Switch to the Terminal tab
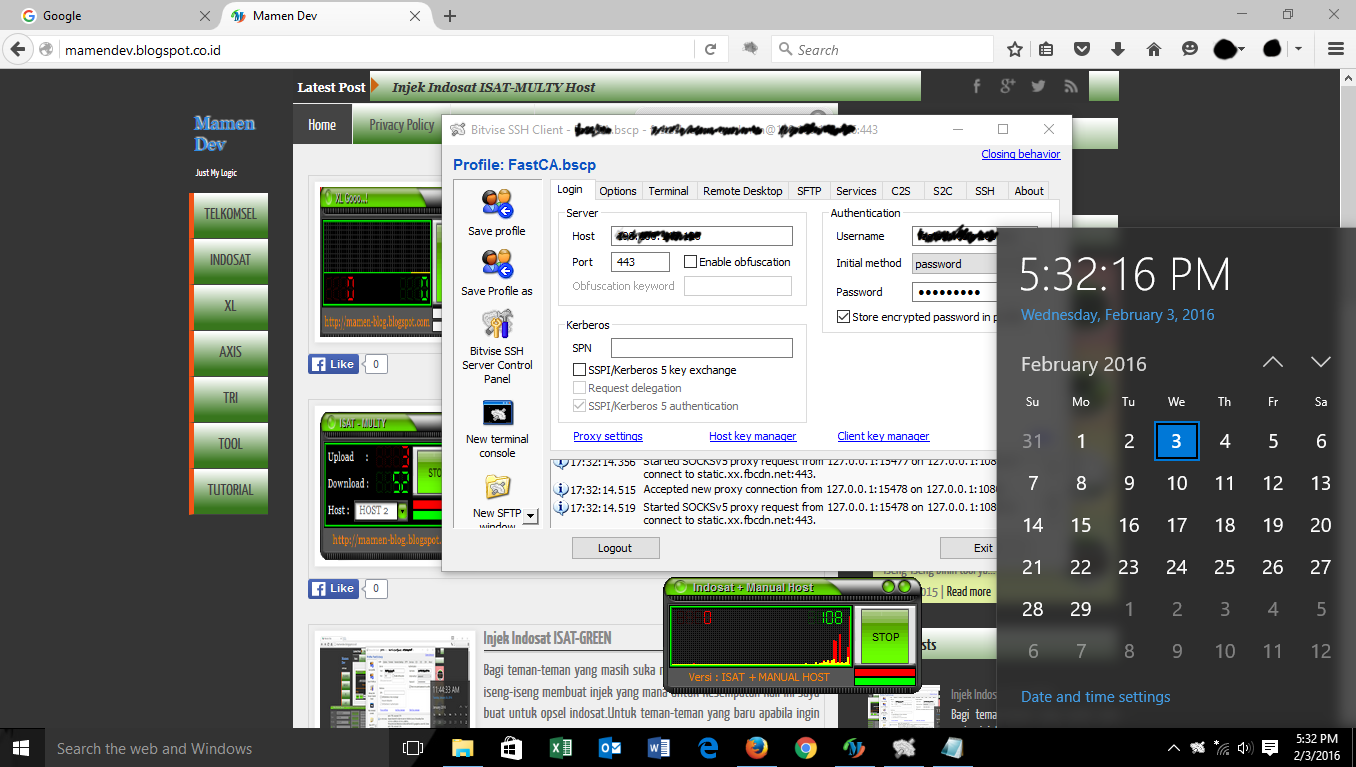The height and width of the screenshot is (767, 1356). pos(668,191)
